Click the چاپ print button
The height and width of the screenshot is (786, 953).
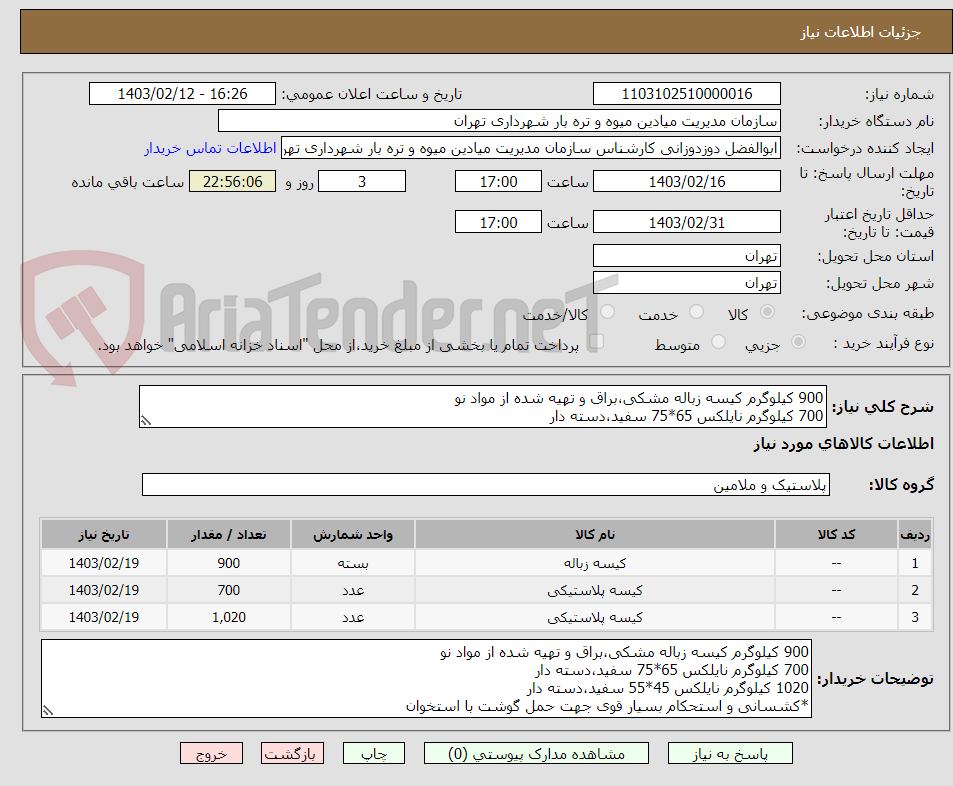pos(373,753)
